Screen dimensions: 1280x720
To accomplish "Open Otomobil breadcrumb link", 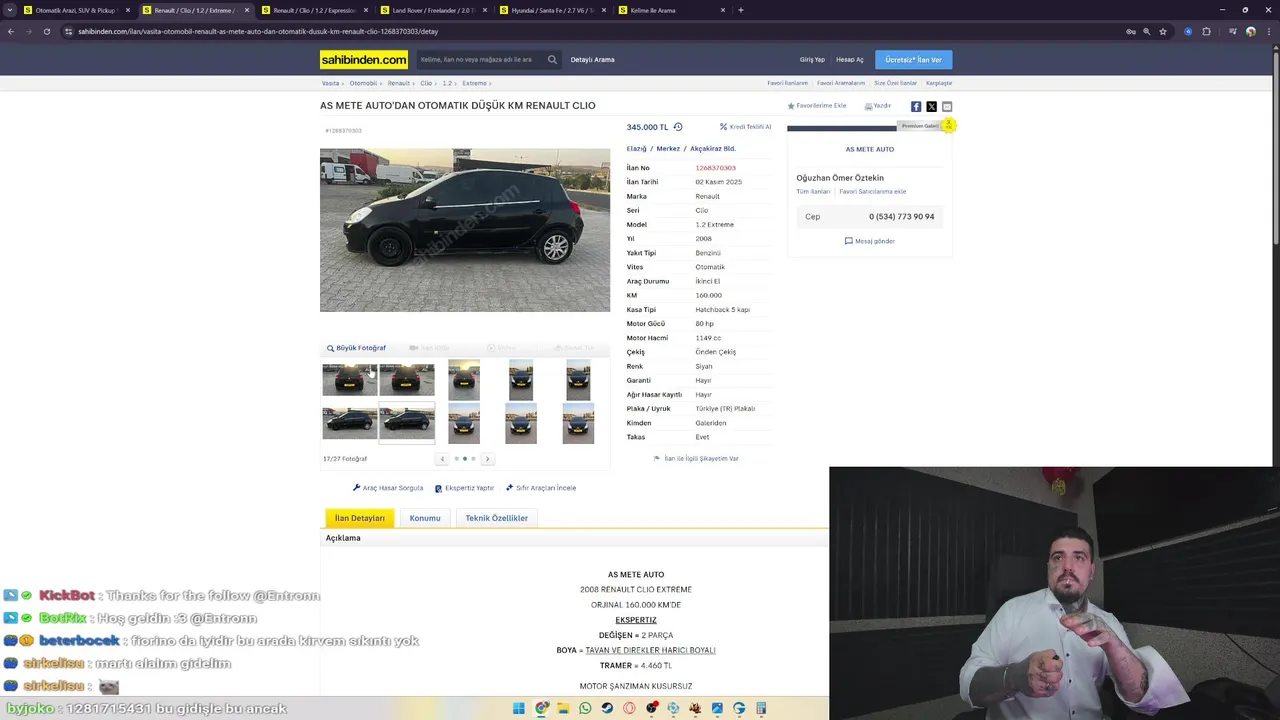I will (363, 83).
